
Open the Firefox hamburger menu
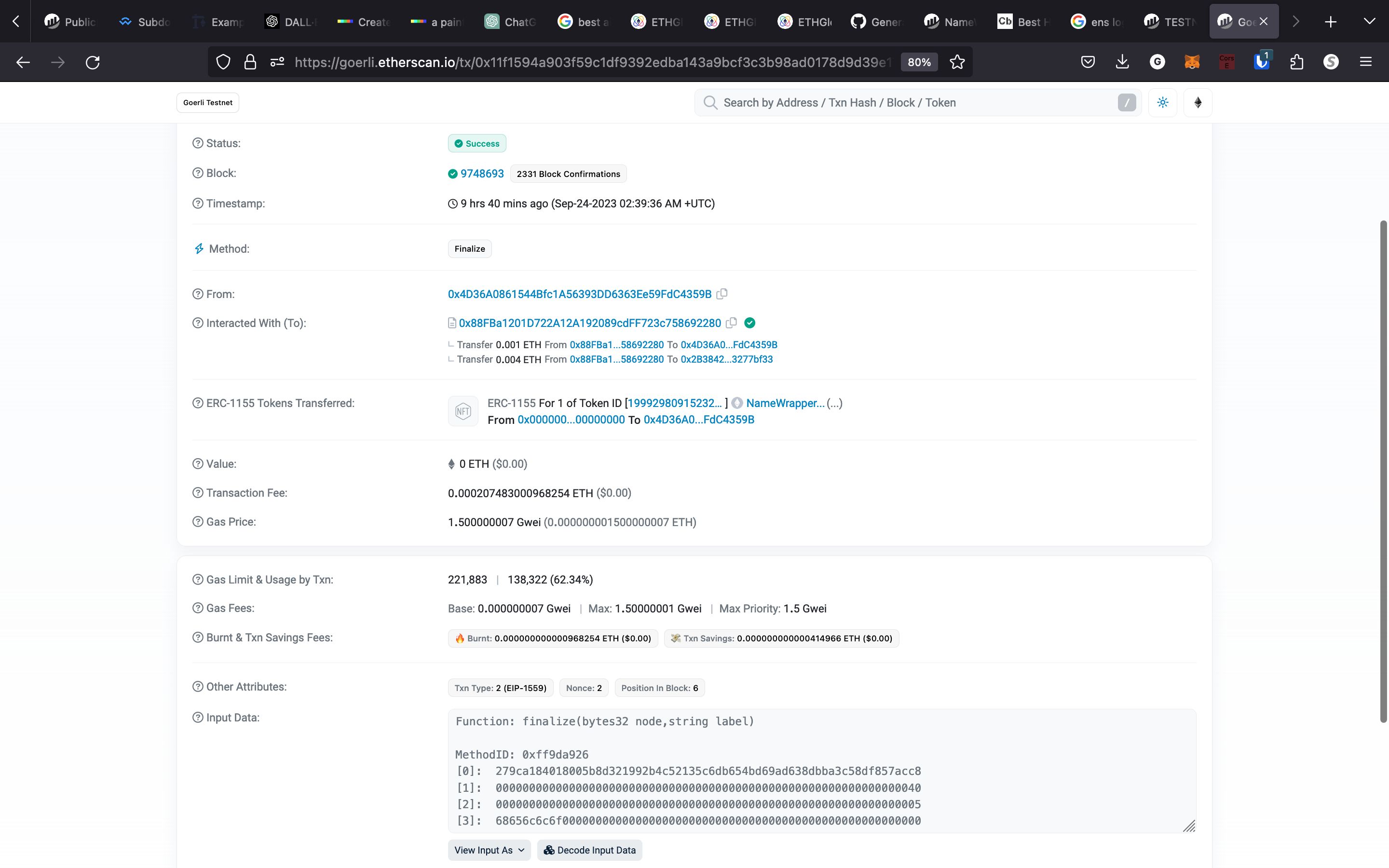(x=1366, y=62)
